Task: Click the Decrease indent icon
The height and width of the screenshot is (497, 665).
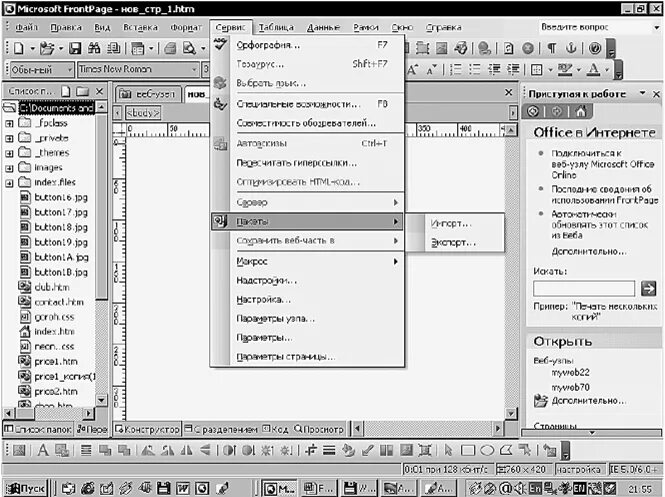Action: (494, 69)
